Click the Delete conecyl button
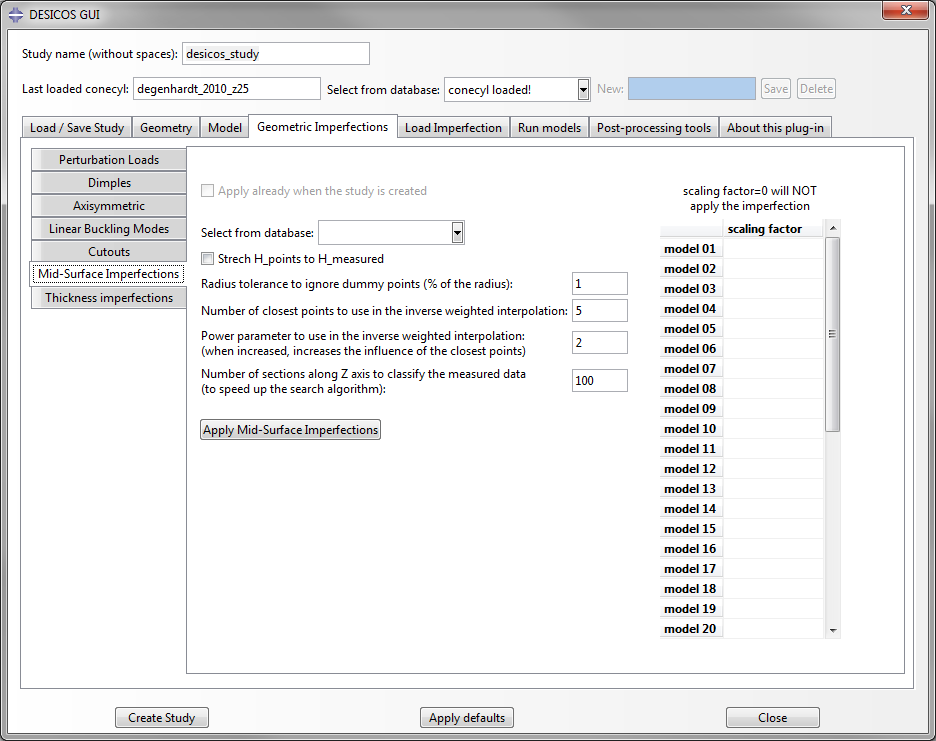Image resolution: width=936 pixels, height=741 pixels. pyautogui.click(x=816, y=89)
